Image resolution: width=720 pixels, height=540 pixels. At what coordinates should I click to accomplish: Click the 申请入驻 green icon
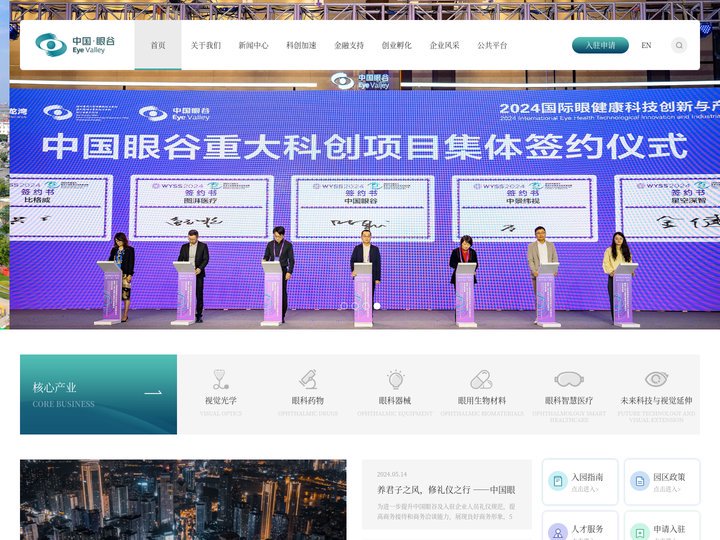(x=640, y=533)
